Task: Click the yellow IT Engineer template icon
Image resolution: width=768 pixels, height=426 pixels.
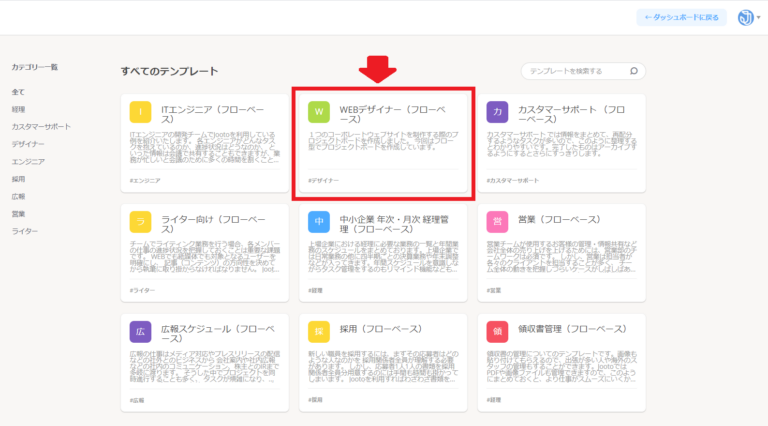Action: 141,112
